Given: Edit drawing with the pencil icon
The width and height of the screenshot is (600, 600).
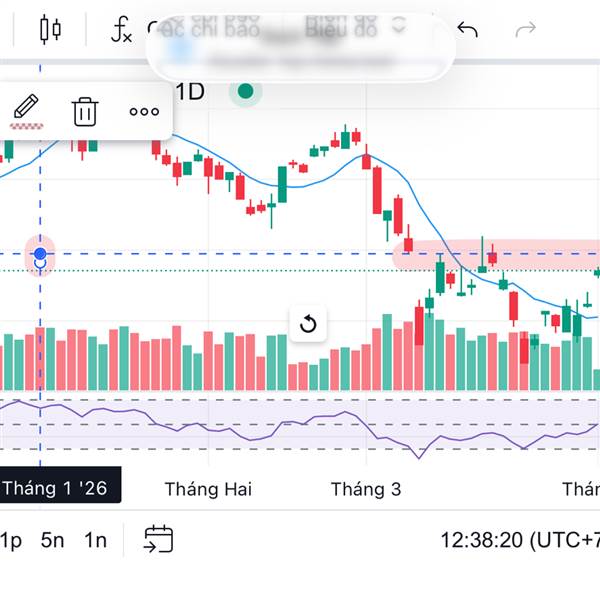Looking at the screenshot, I should pos(26,108).
